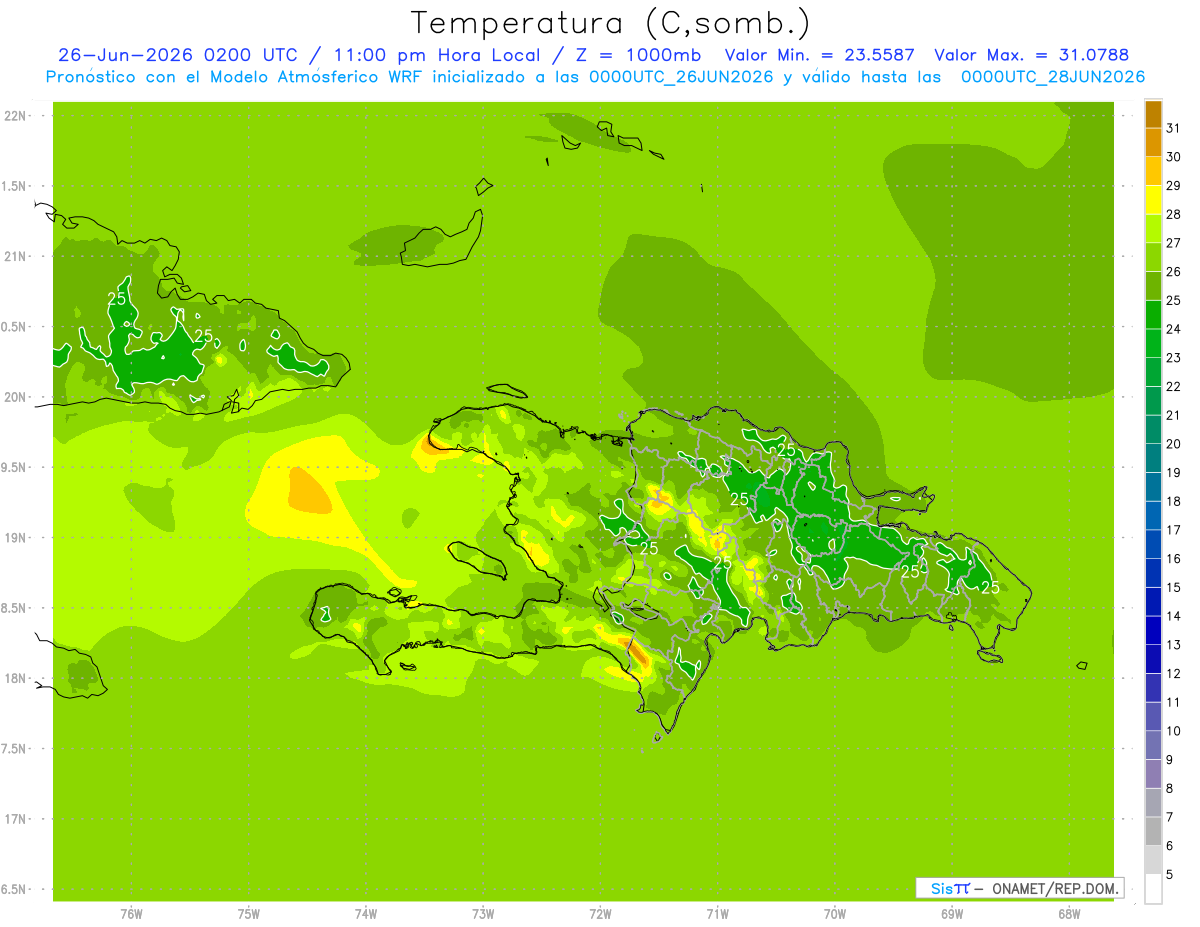1200x927 pixels.
Task: Click the color bar label '13'
Action: [x=1174, y=645]
